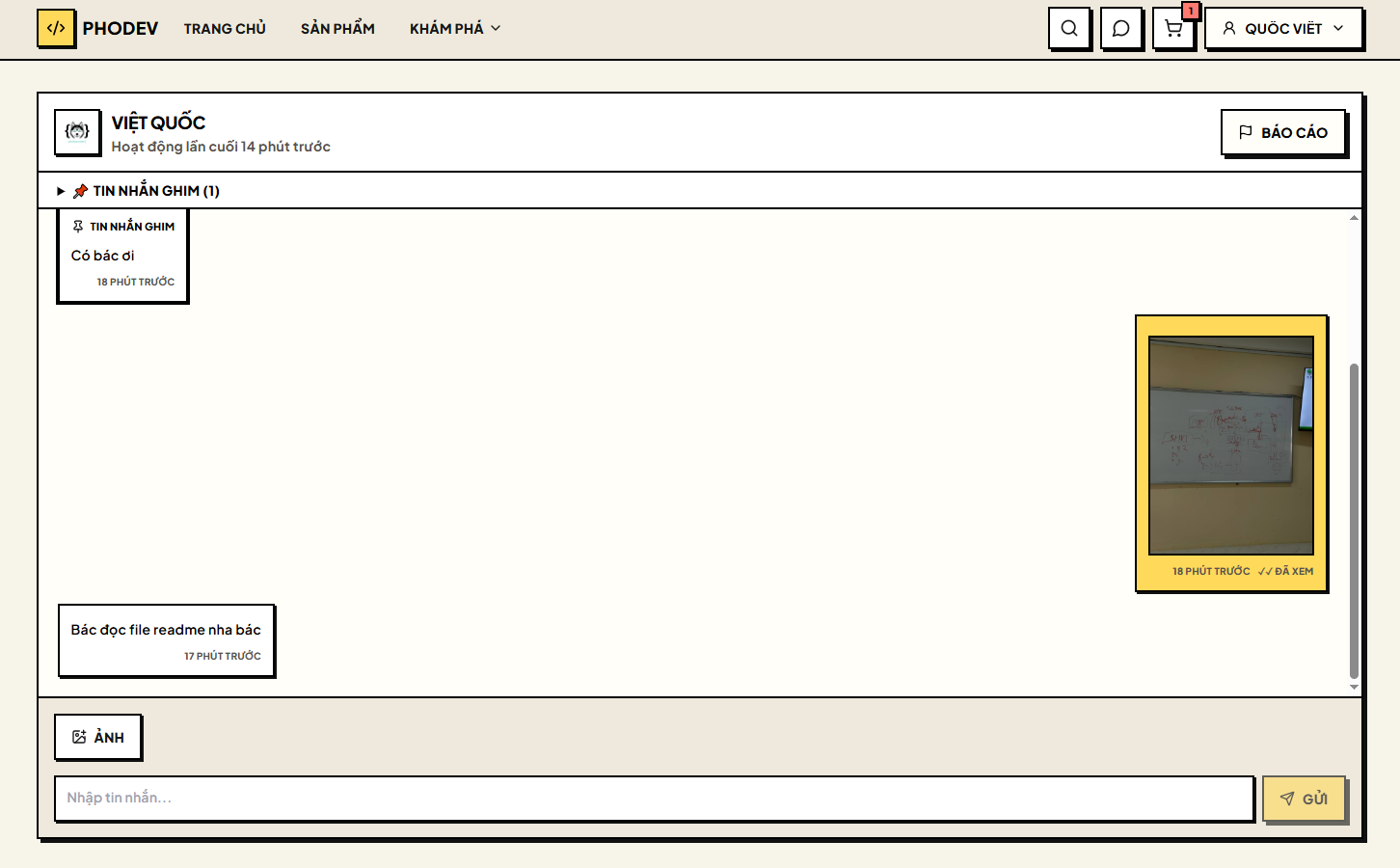Image resolution: width=1400 pixels, height=868 pixels.
Task: Click the Gửi send button
Action: click(x=1304, y=799)
